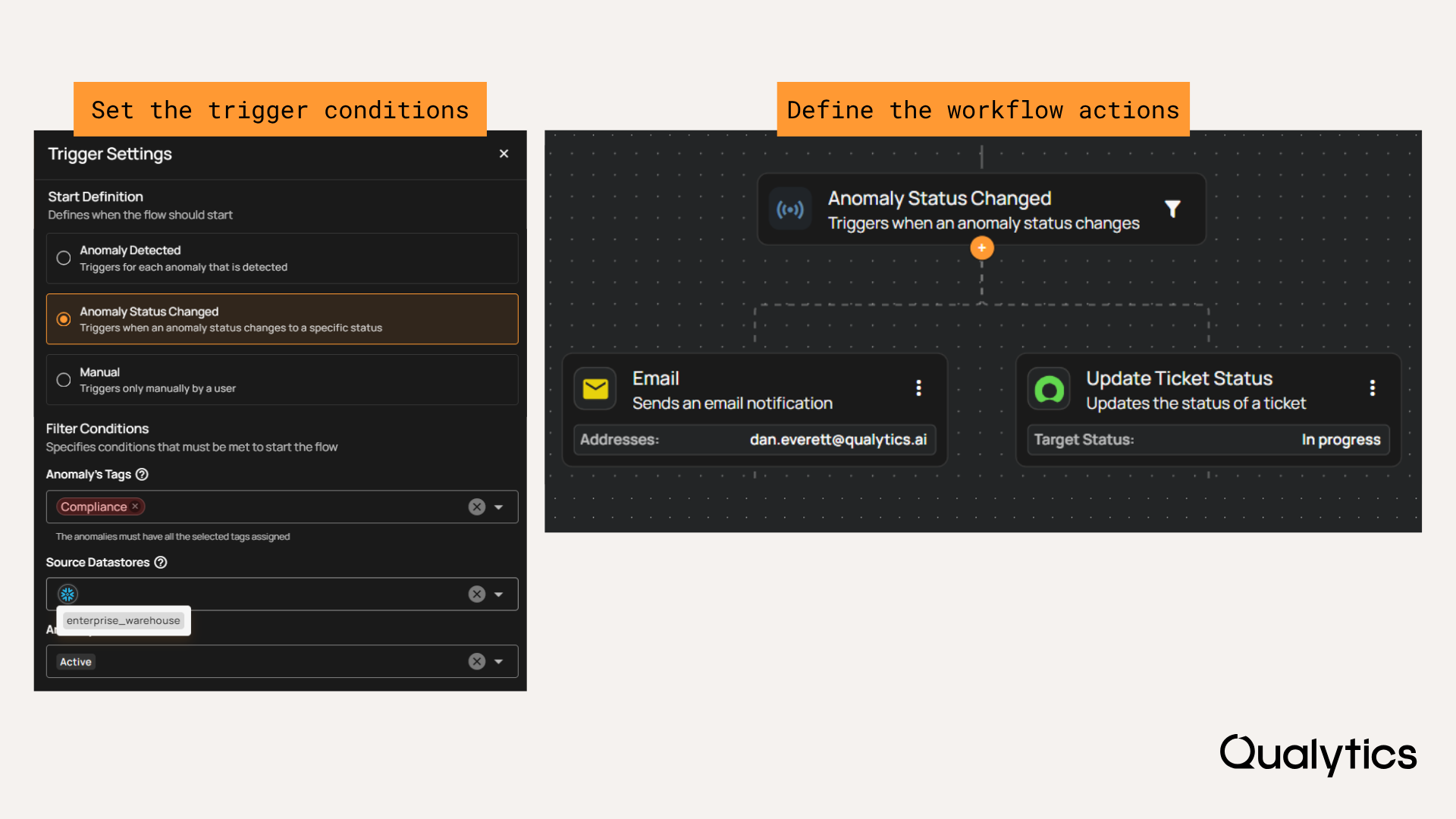
Task: Click the Anomaly Status Changed broadcast icon
Action: (x=790, y=209)
